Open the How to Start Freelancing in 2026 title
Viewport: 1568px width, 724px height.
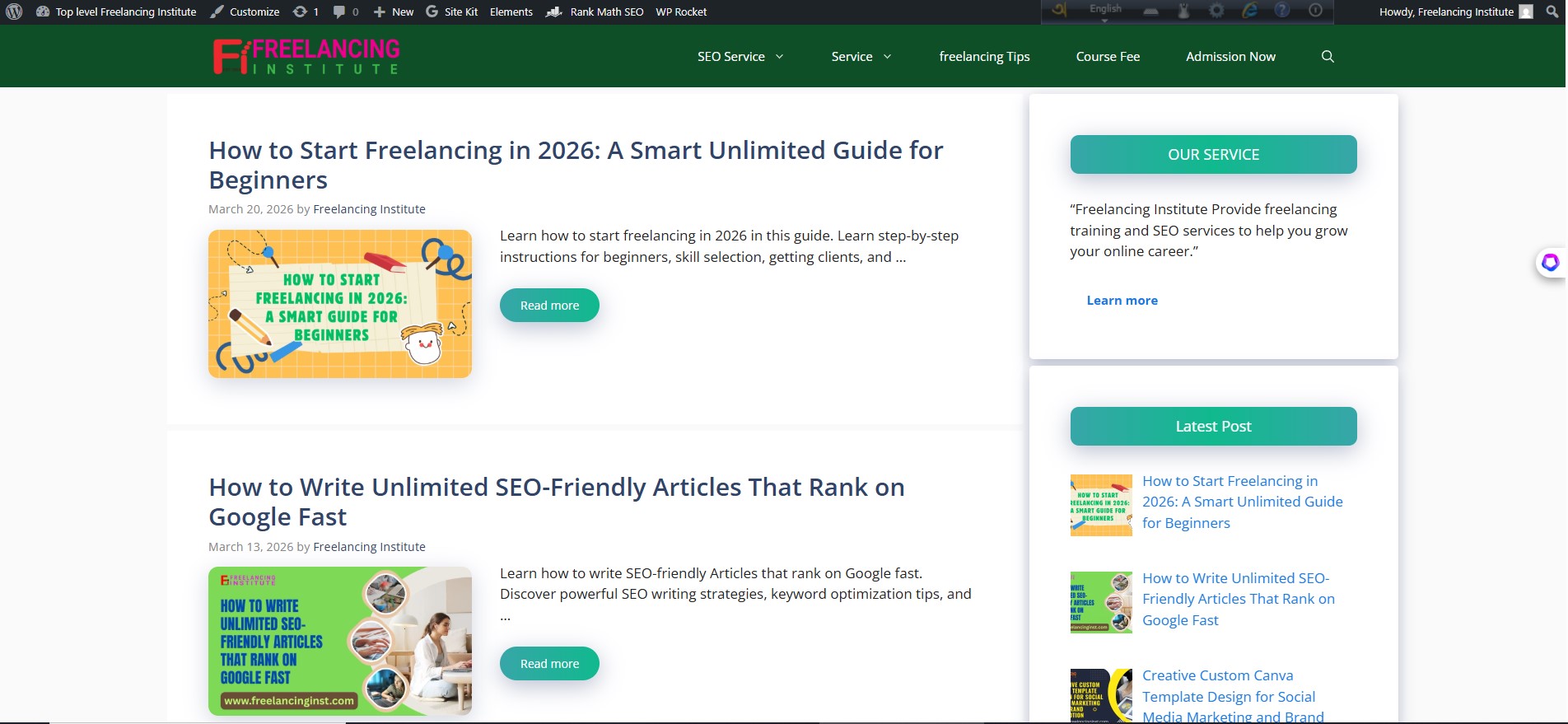click(576, 165)
